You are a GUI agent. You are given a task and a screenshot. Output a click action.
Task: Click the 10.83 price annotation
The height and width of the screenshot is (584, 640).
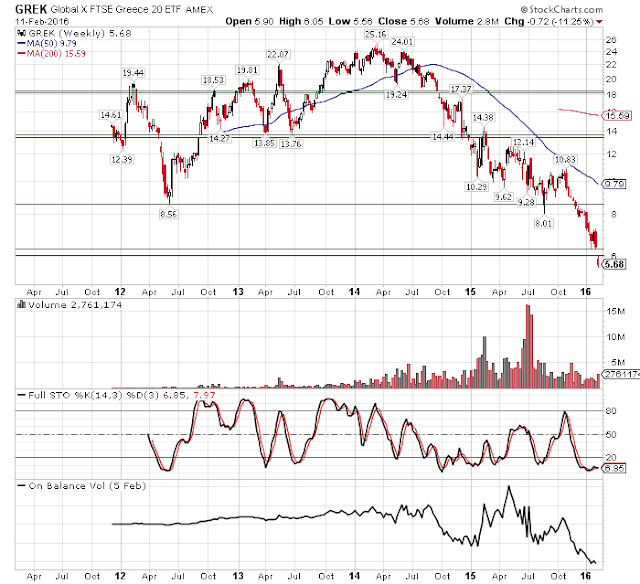tap(565, 160)
